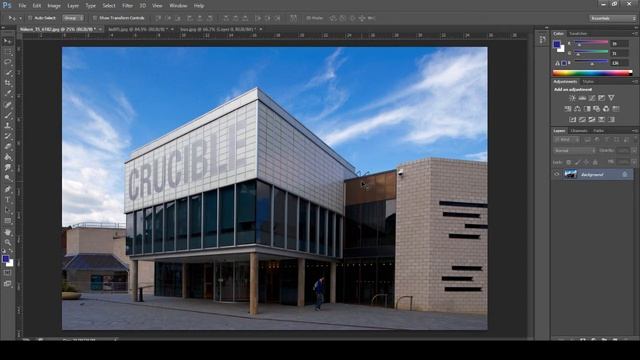
Task: Select the Crop tool
Action: tap(7, 83)
